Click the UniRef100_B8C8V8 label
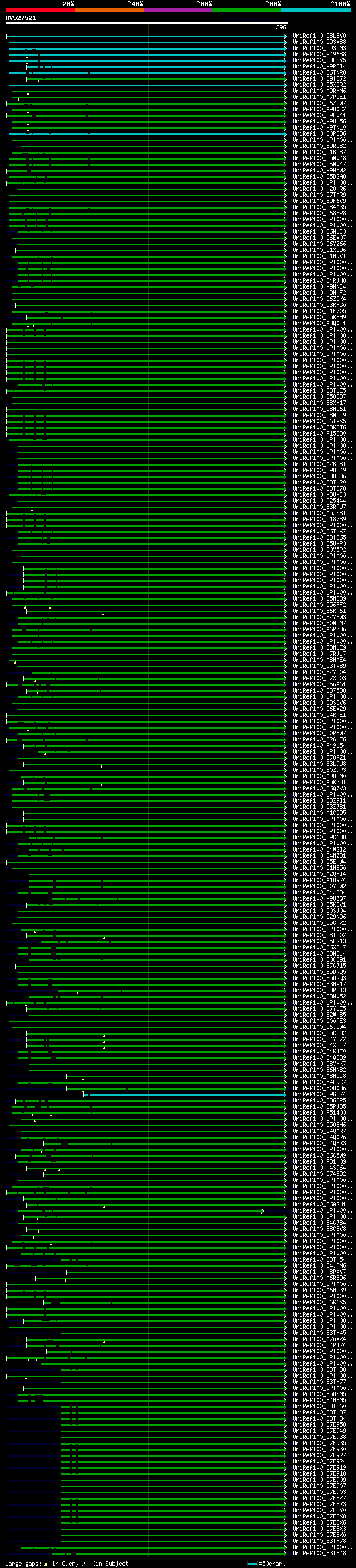Image resolution: width=356 pixels, height=1568 pixels. [x=319, y=1229]
